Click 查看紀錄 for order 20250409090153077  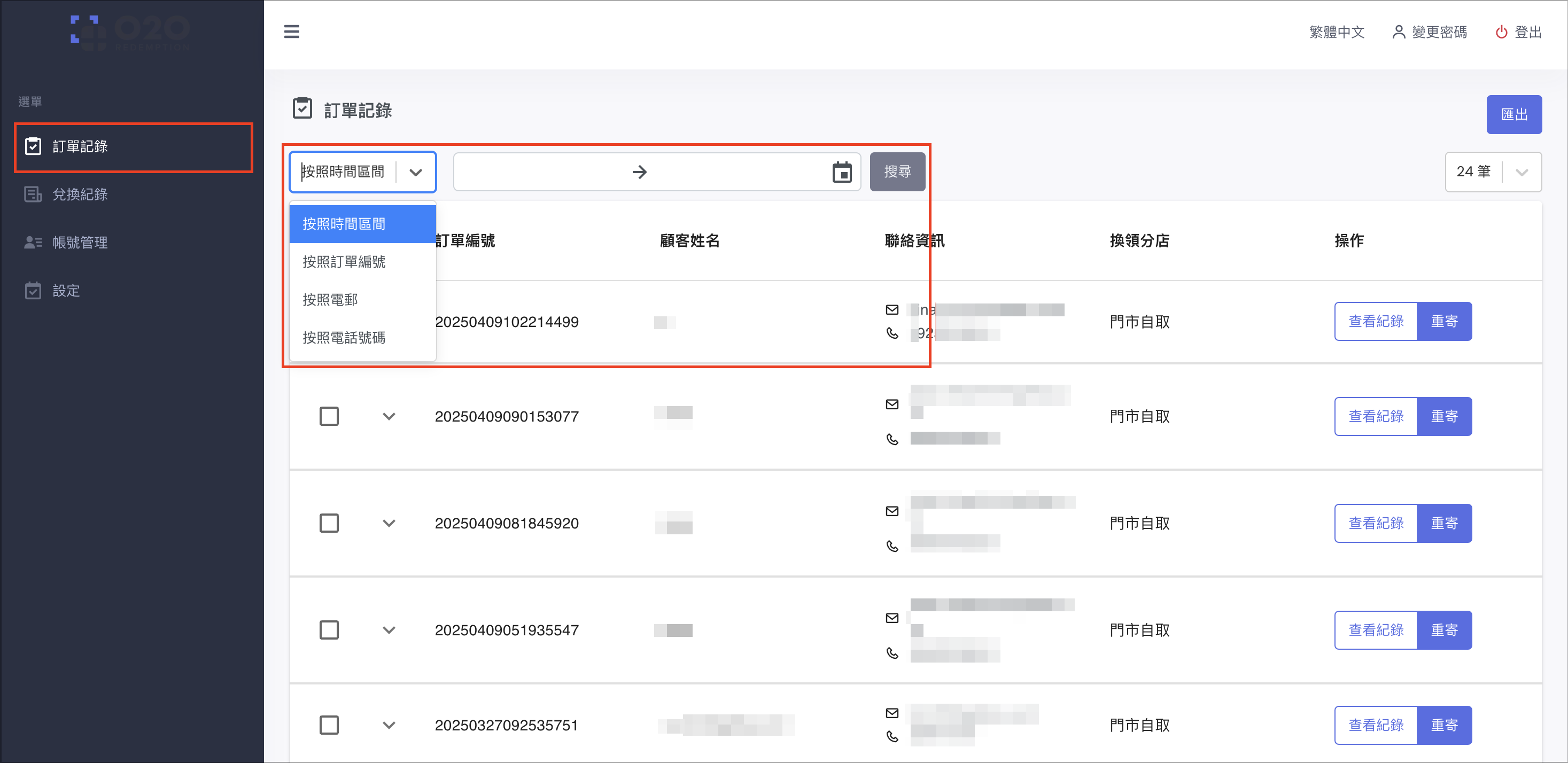coord(1376,416)
